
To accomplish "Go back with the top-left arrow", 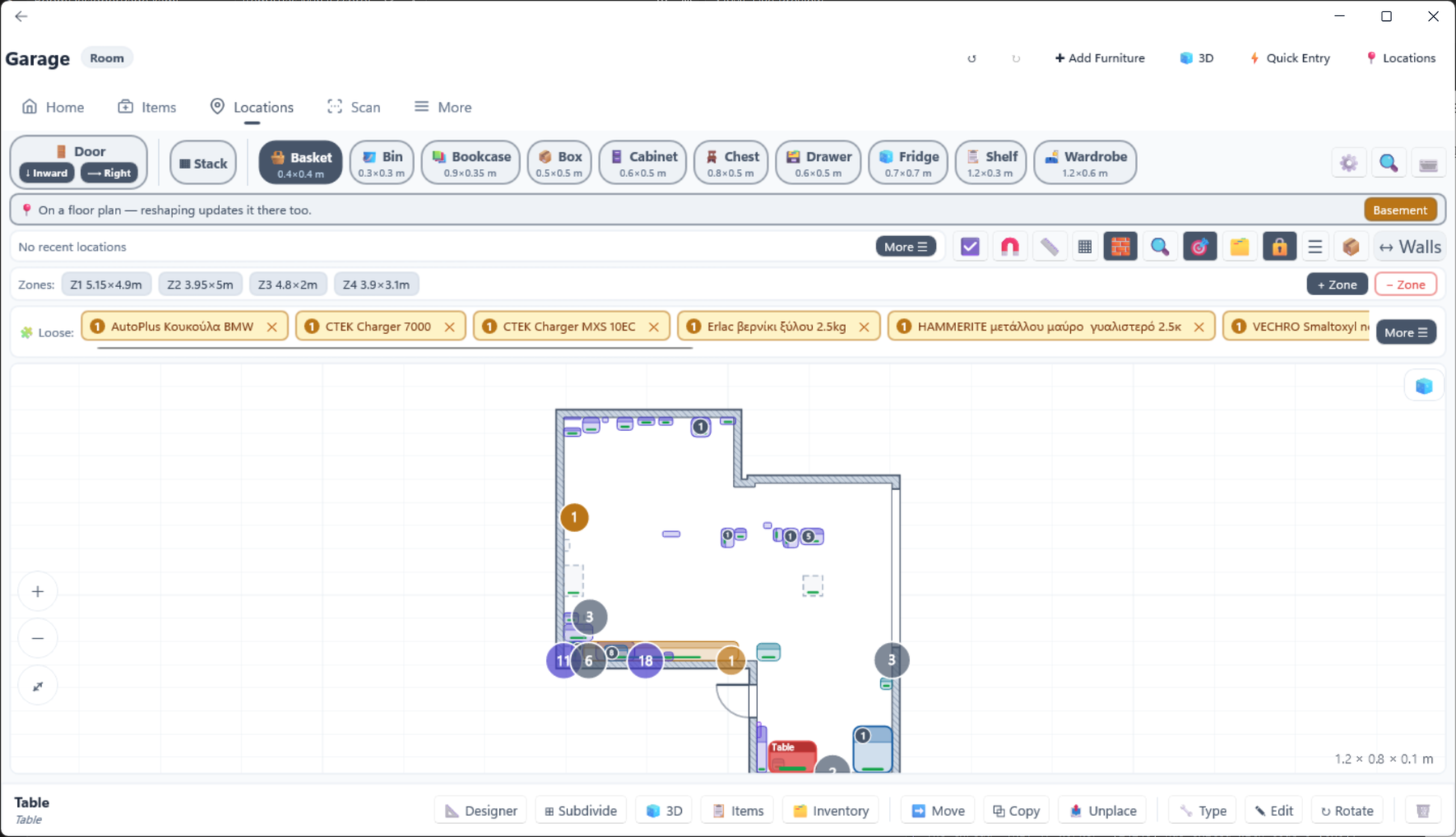I will tap(21, 16).
